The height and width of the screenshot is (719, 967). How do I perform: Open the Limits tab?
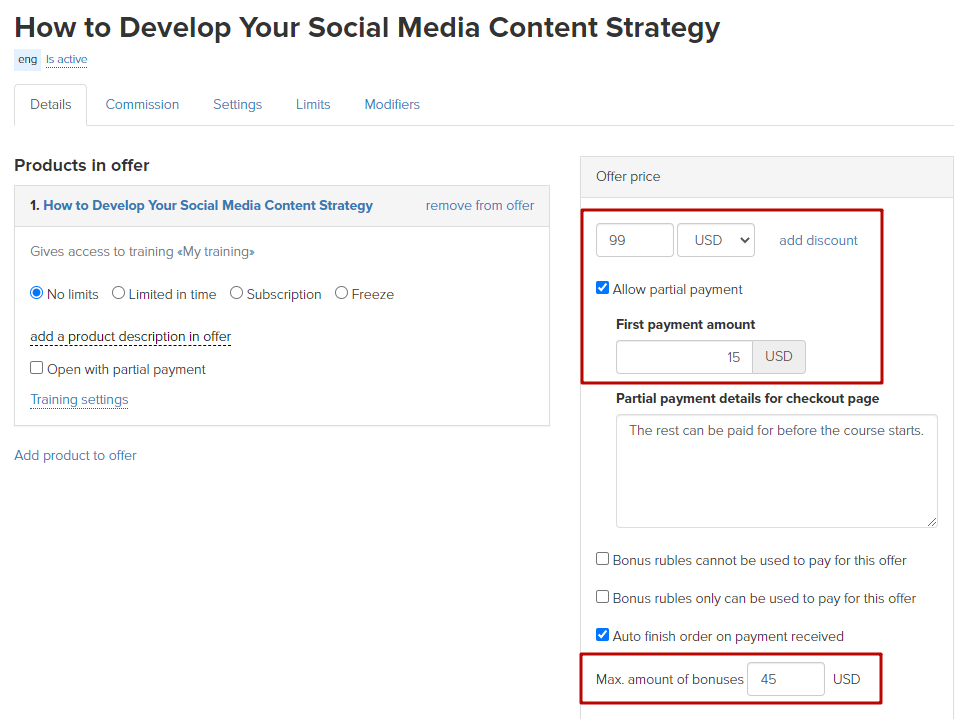pyautogui.click(x=313, y=104)
